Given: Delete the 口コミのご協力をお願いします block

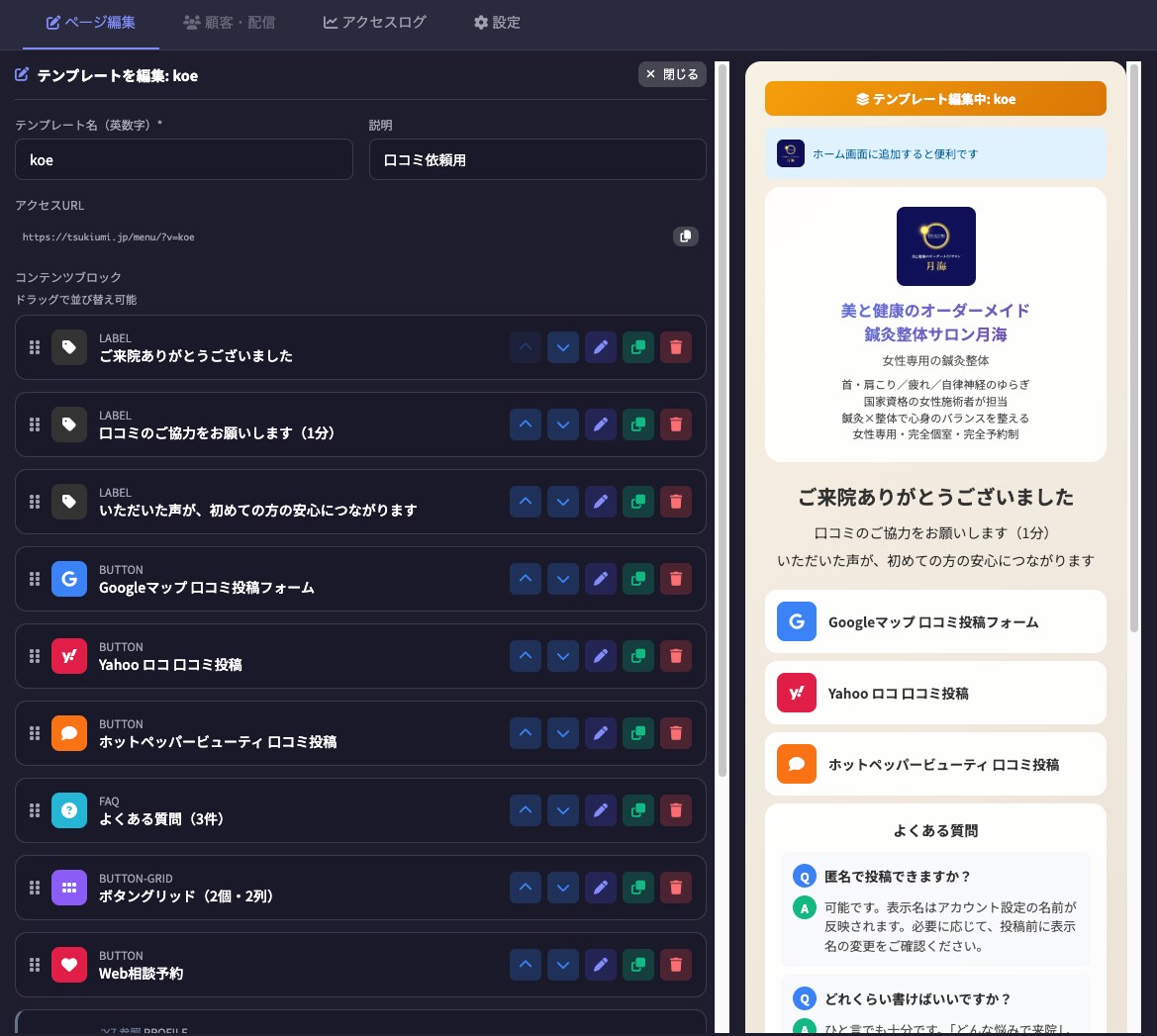Looking at the screenshot, I should point(676,424).
